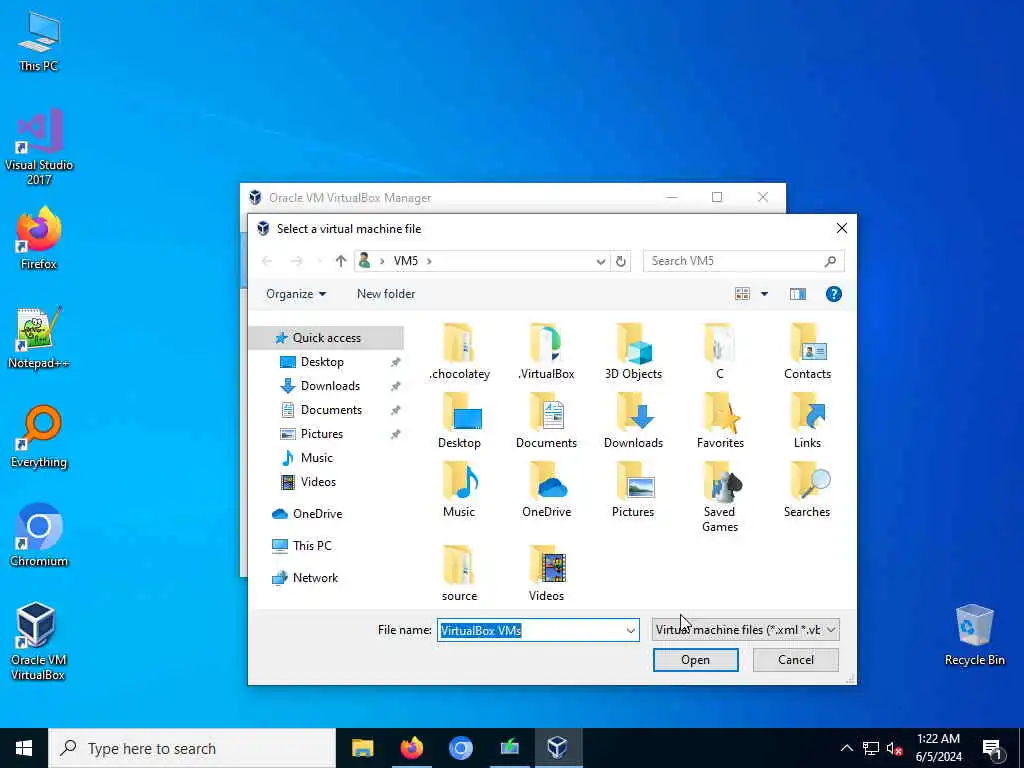Select the 3D Objects folder
Image resolution: width=1024 pixels, height=768 pixels.
pyautogui.click(x=633, y=353)
